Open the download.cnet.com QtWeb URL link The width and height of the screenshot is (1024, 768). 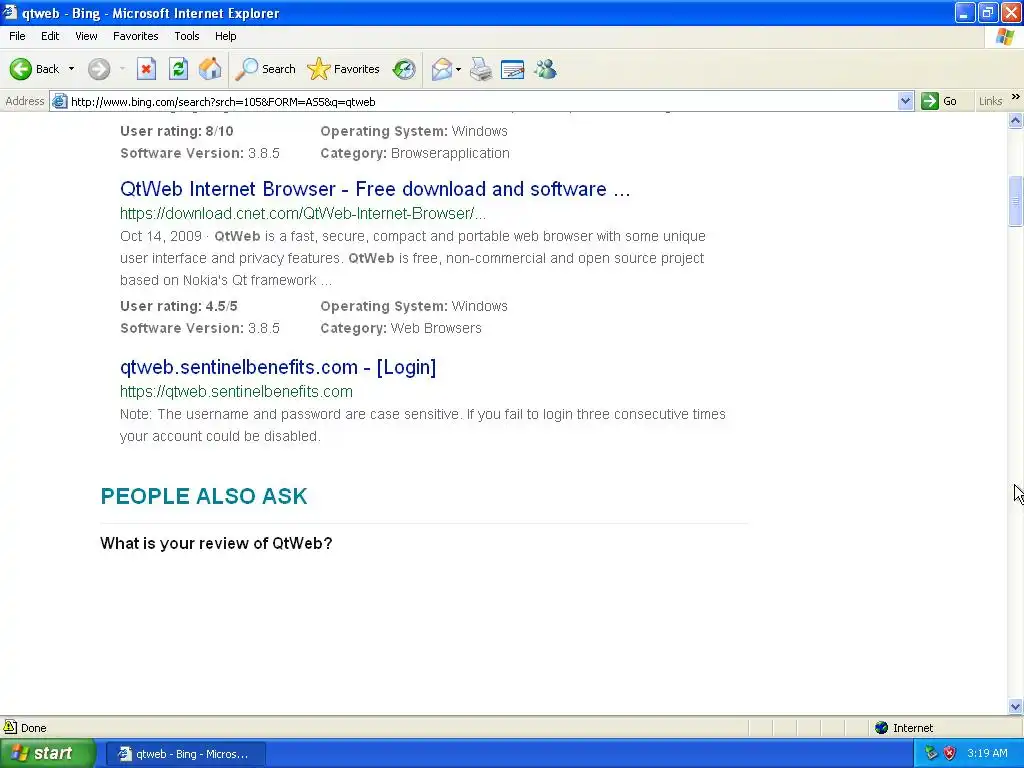303,214
